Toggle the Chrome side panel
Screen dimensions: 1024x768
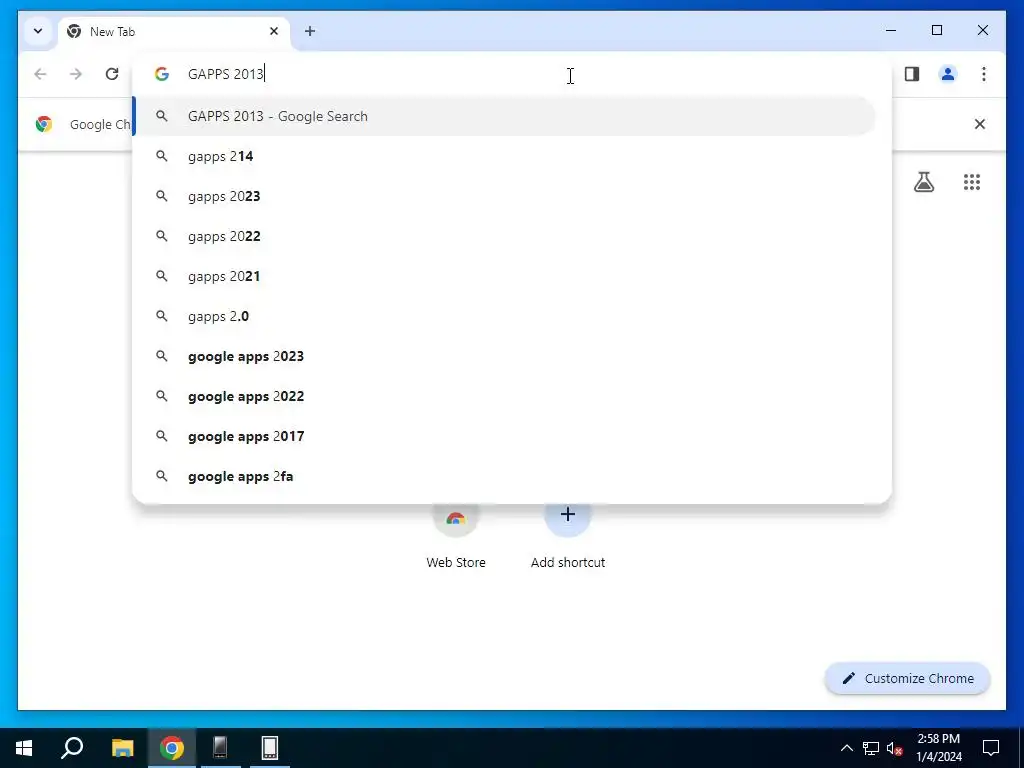(x=912, y=74)
